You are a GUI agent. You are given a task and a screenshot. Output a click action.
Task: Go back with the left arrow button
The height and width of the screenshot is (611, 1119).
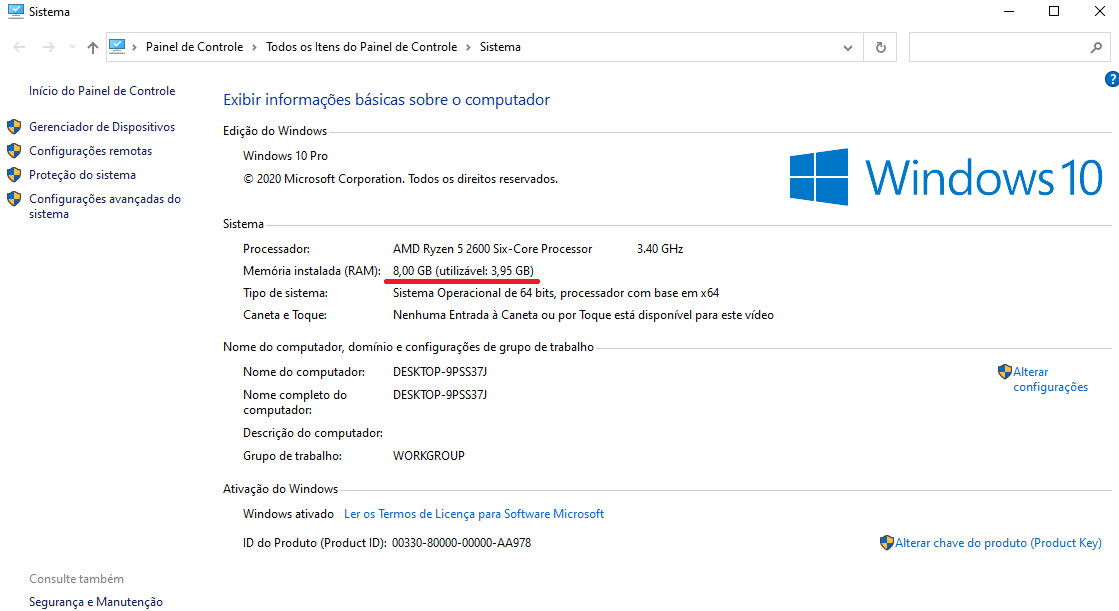point(19,47)
